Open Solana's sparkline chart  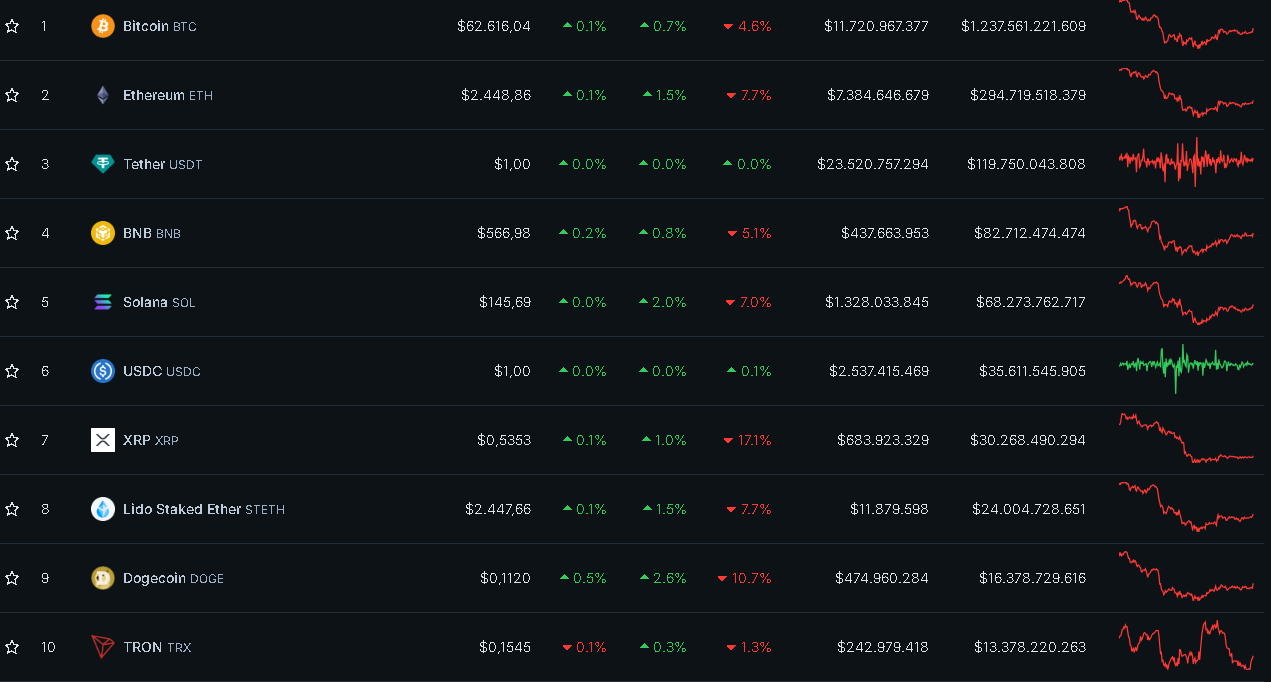tap(1186, 300)
